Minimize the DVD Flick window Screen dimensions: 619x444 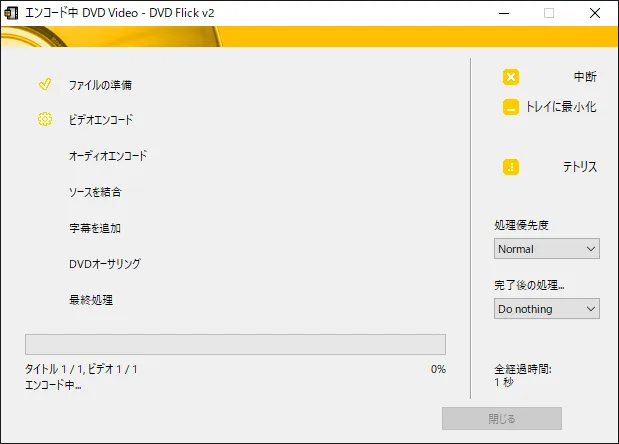[x=504, y=13]
